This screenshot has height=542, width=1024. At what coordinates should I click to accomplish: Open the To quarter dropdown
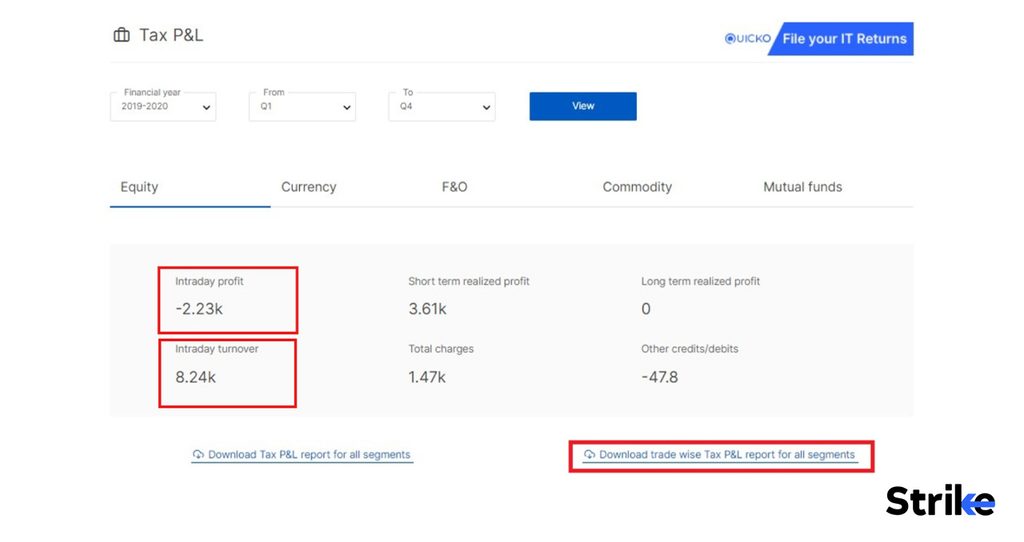(x=442, y=106)
